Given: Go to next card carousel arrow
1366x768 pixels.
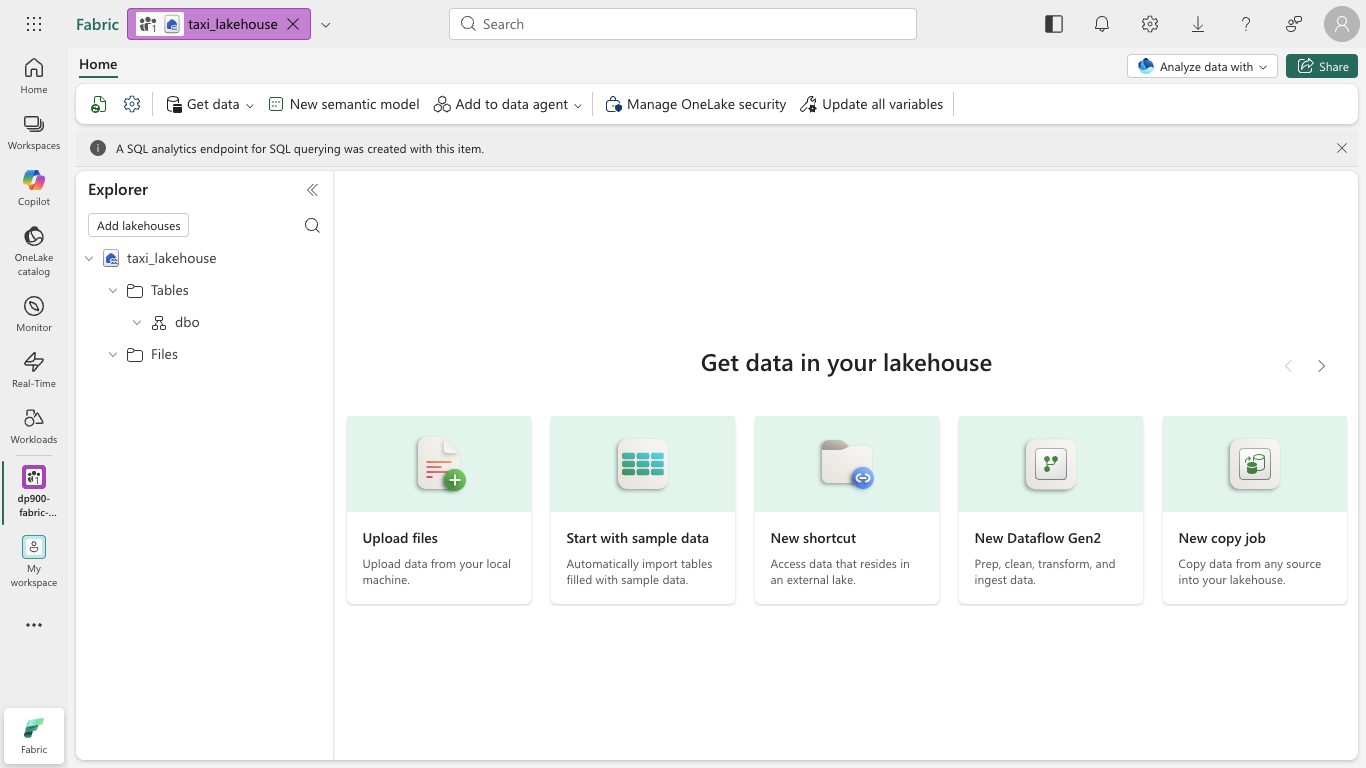Looking at the screenshot, I should 1322,366.
